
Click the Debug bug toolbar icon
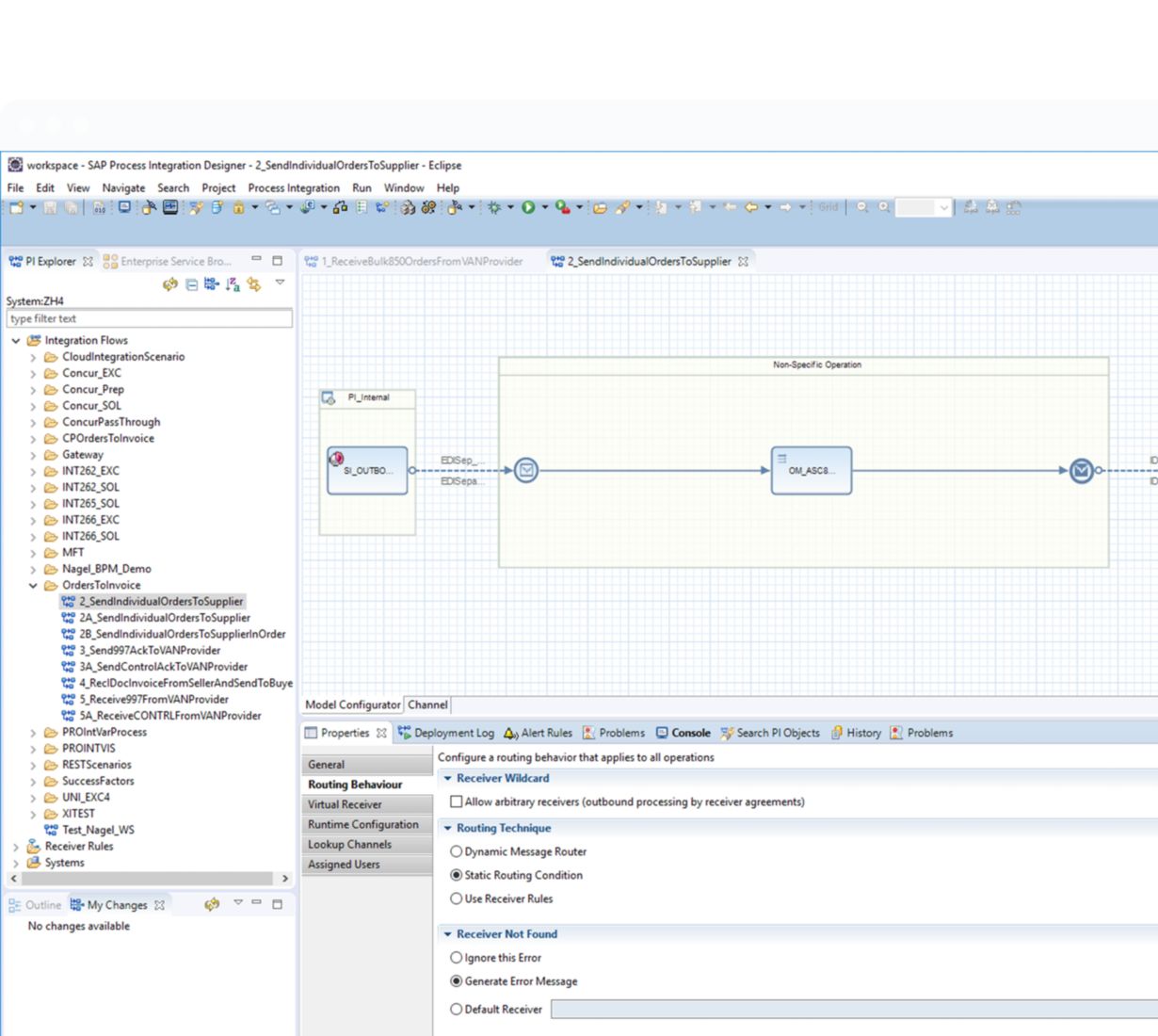(494, 207)
